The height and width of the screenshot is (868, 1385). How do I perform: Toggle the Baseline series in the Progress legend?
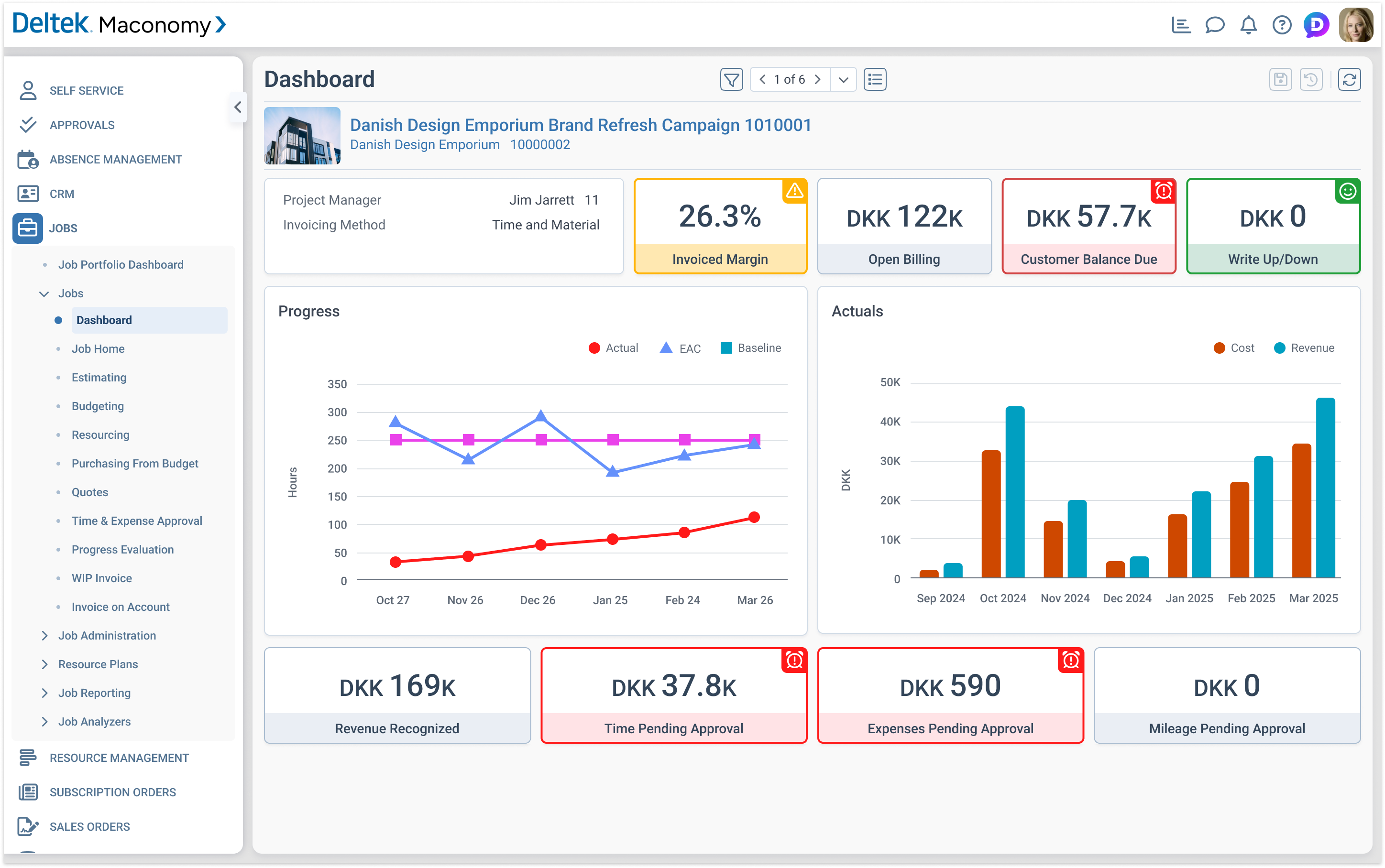751,347
